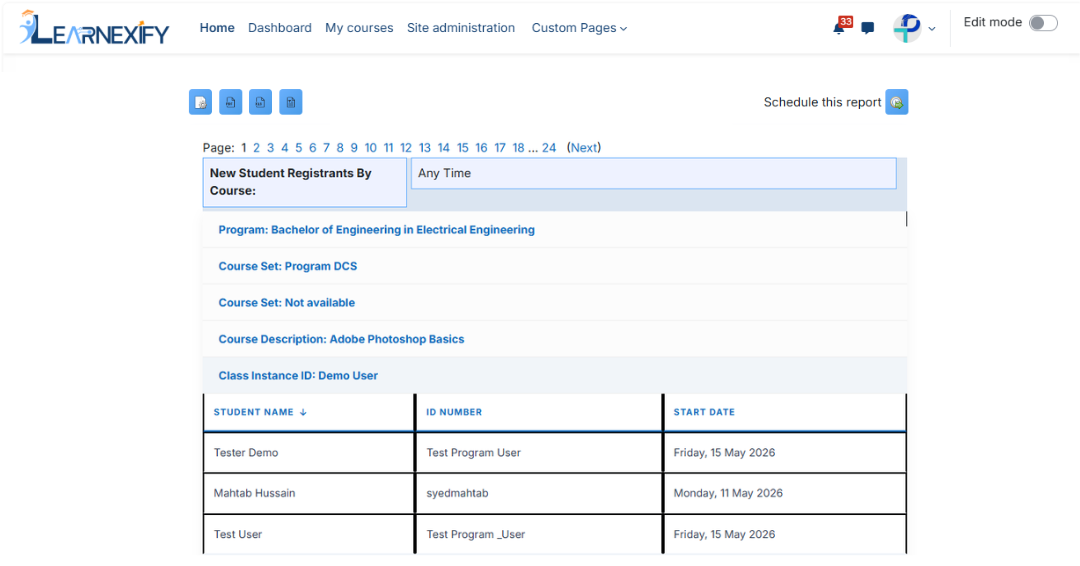Go to the Home tab
The image size is (1080, 566).
217,28
